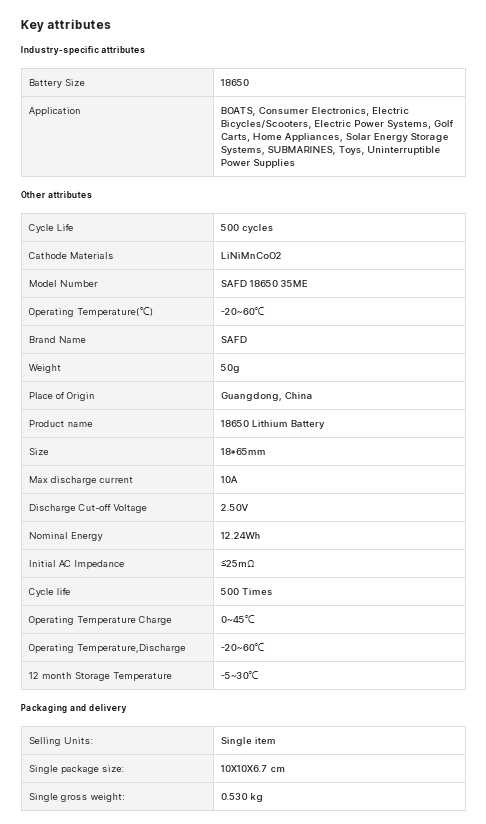Screen dimensions: 486x824
Task: Select the Weight value 50g
Action: point(230,368)
